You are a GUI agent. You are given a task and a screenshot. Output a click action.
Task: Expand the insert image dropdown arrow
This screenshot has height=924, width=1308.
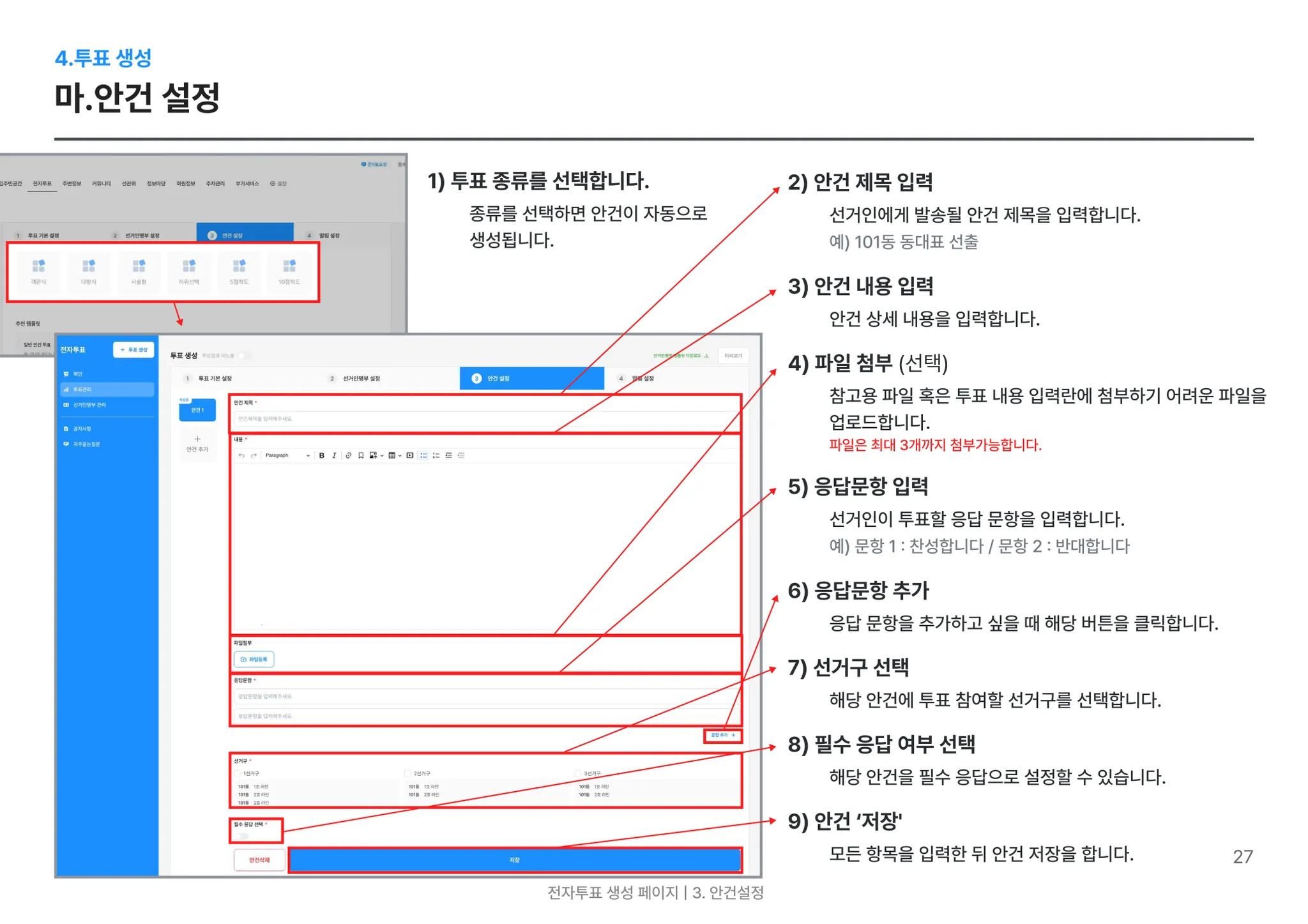coord(382,456)
